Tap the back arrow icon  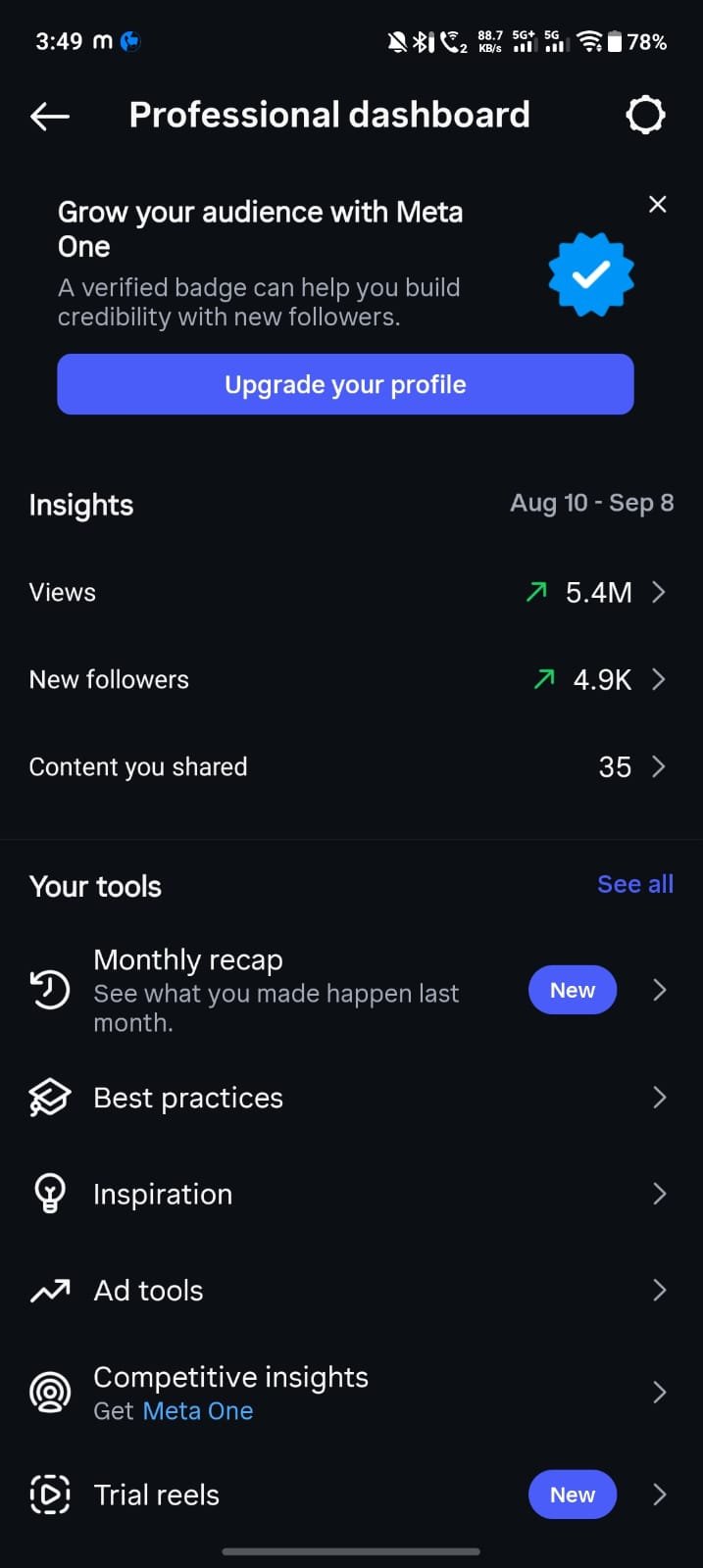click(x=50, y=117)
